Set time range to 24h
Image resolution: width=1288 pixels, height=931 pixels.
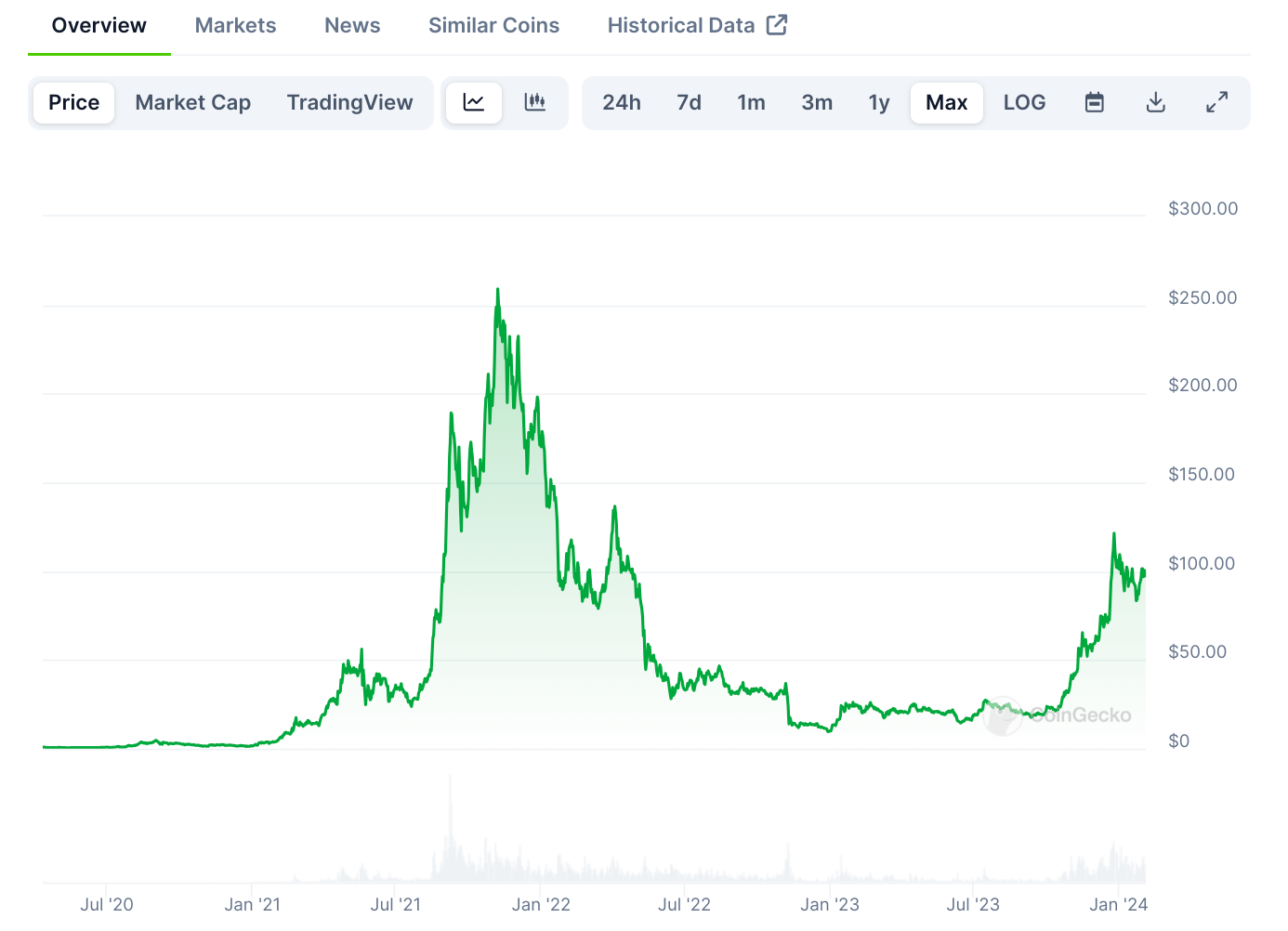pos(622,102)
